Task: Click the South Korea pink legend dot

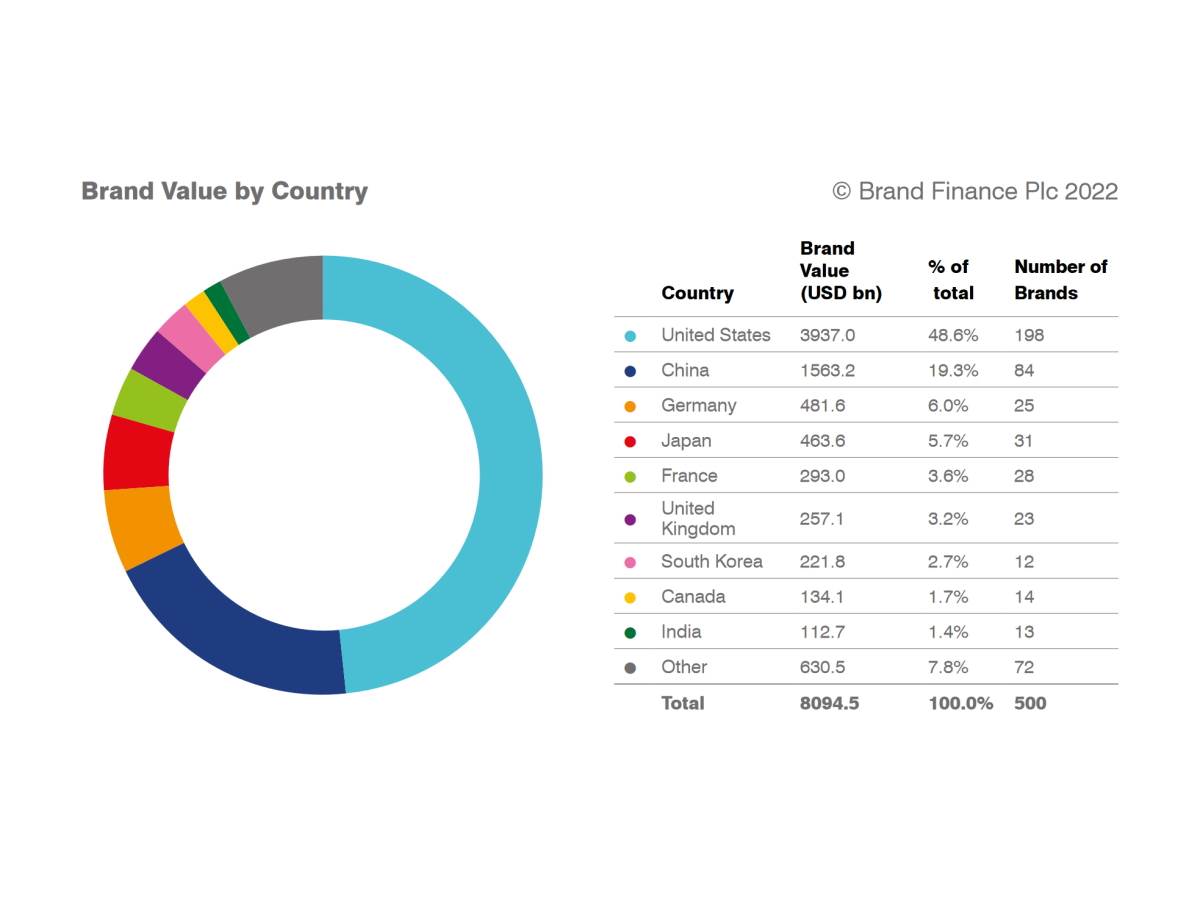Action: pyautogui.click(x=630, y=562)
